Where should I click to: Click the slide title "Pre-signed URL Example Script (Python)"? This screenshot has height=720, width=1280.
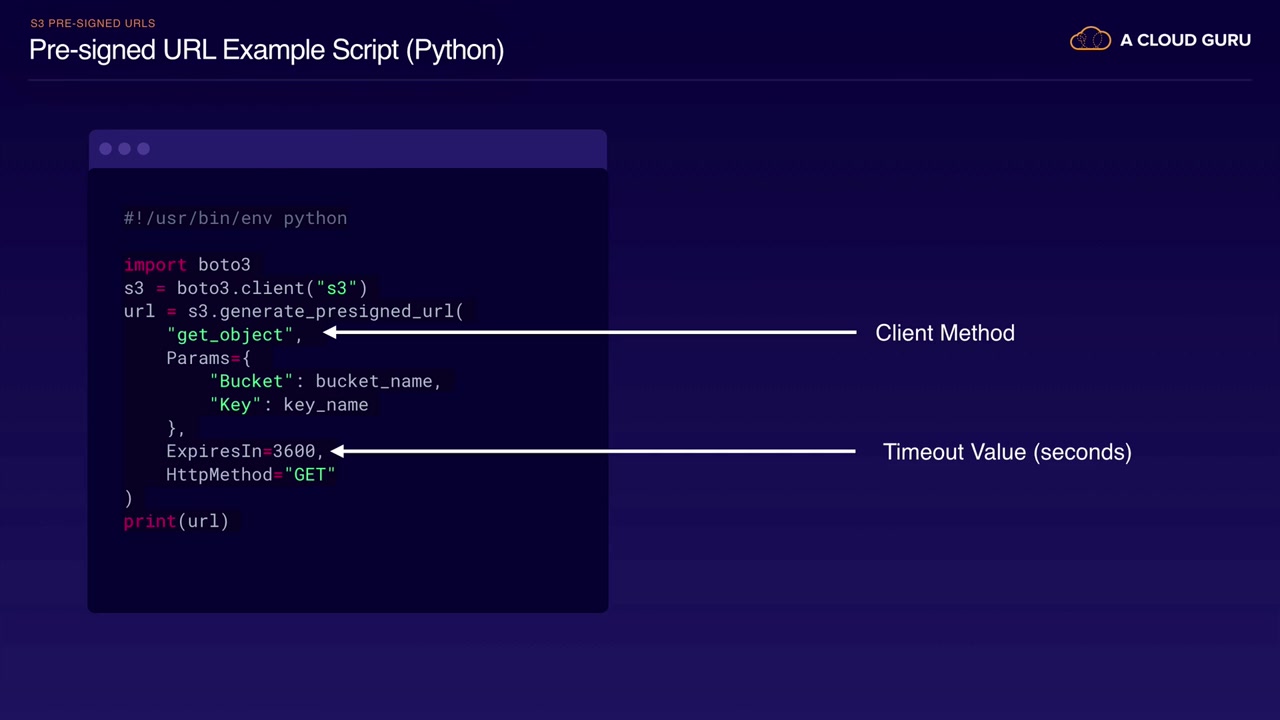(266, 49)
